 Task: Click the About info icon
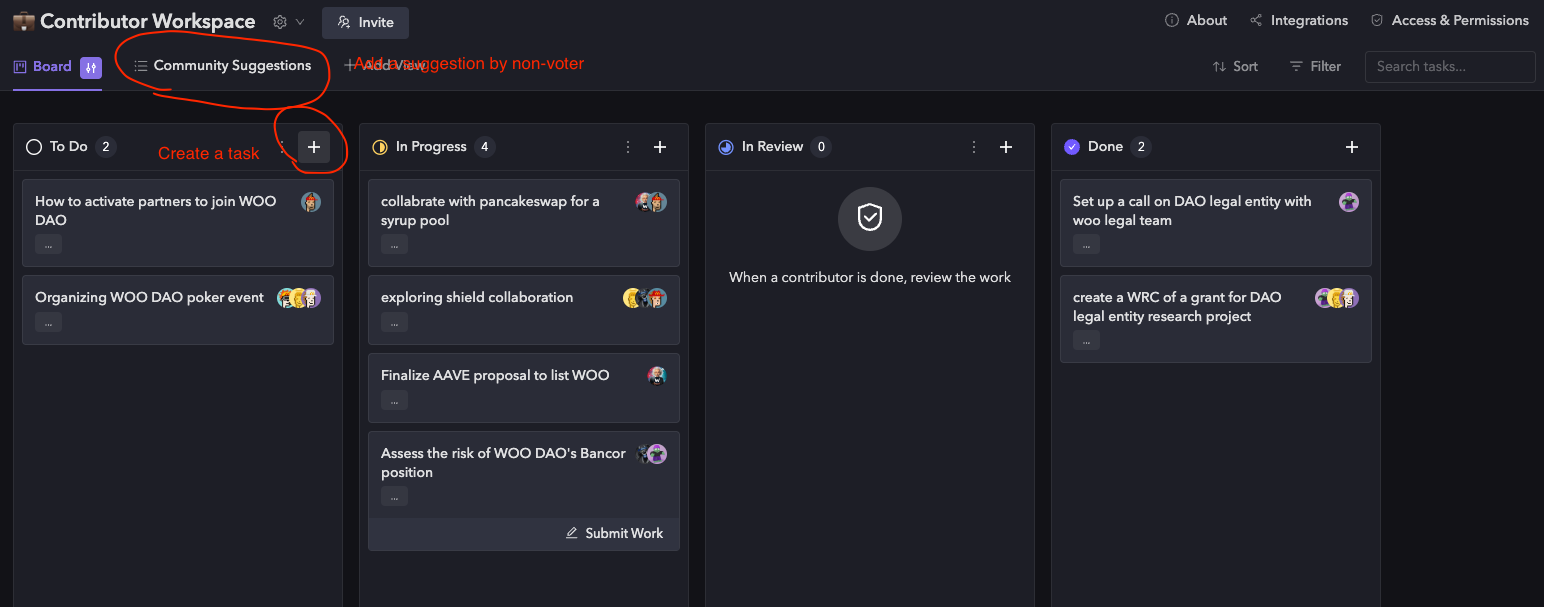(1172, 20)
